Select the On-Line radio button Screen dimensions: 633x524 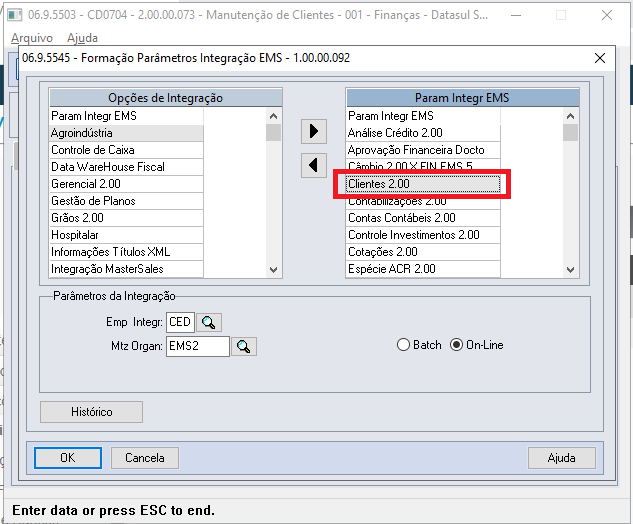tap(477, 345)
